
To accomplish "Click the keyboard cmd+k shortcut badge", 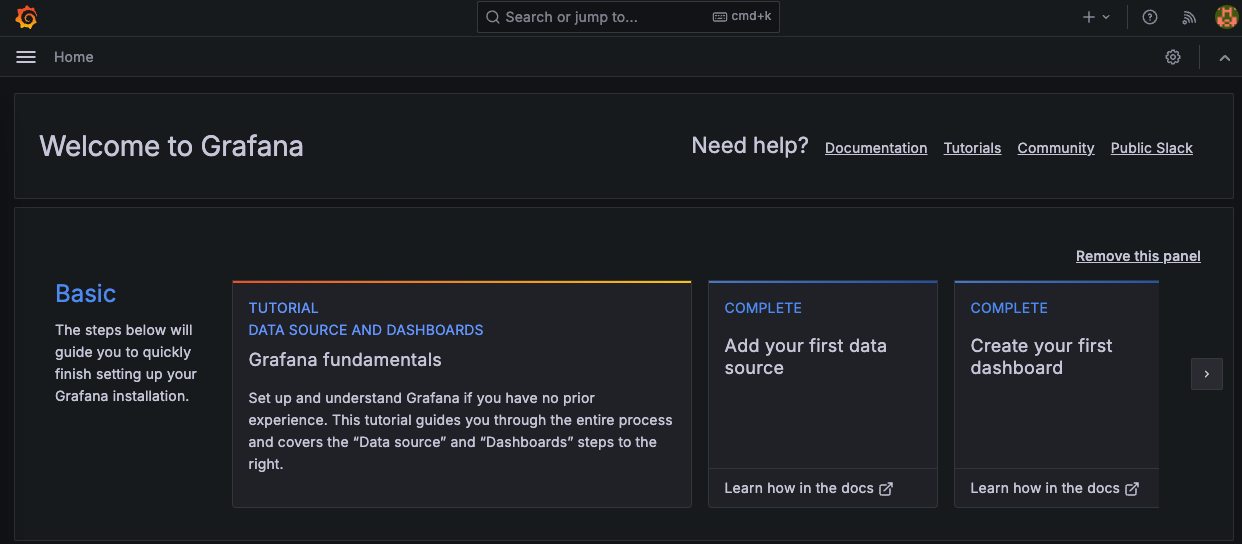I will tap(742, 17).
